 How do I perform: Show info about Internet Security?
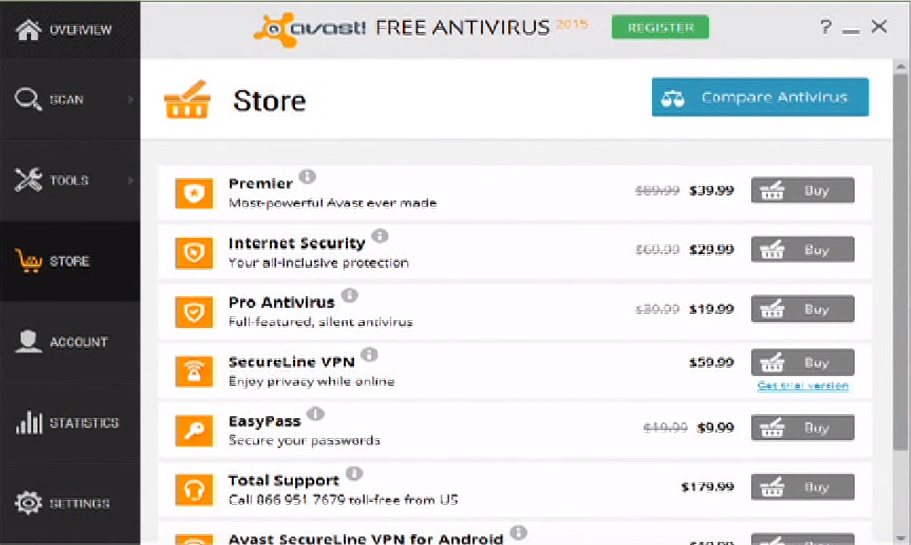point(380,235)
